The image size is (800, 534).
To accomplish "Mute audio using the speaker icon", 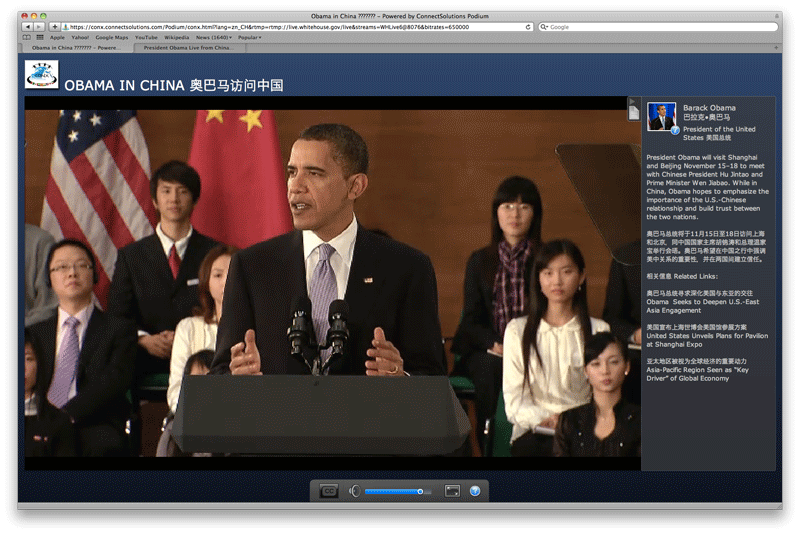I will click(354, 491).
